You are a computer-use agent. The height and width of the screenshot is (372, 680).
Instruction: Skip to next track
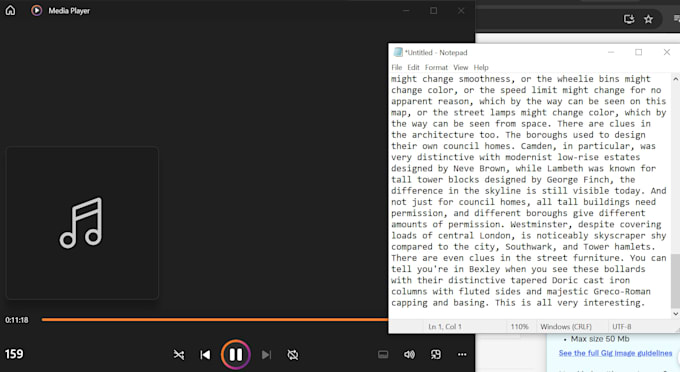(x=266, y=355)
